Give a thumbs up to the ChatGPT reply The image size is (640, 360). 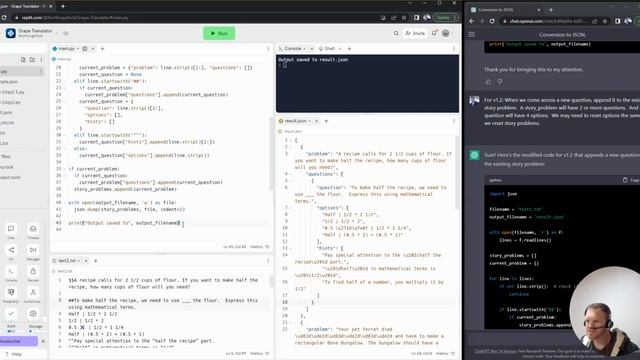[x=488, y=82]
